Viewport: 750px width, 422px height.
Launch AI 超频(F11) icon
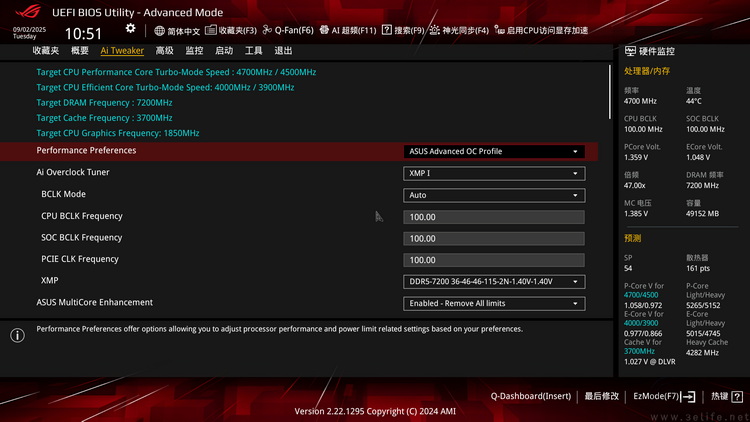[324, 30]
